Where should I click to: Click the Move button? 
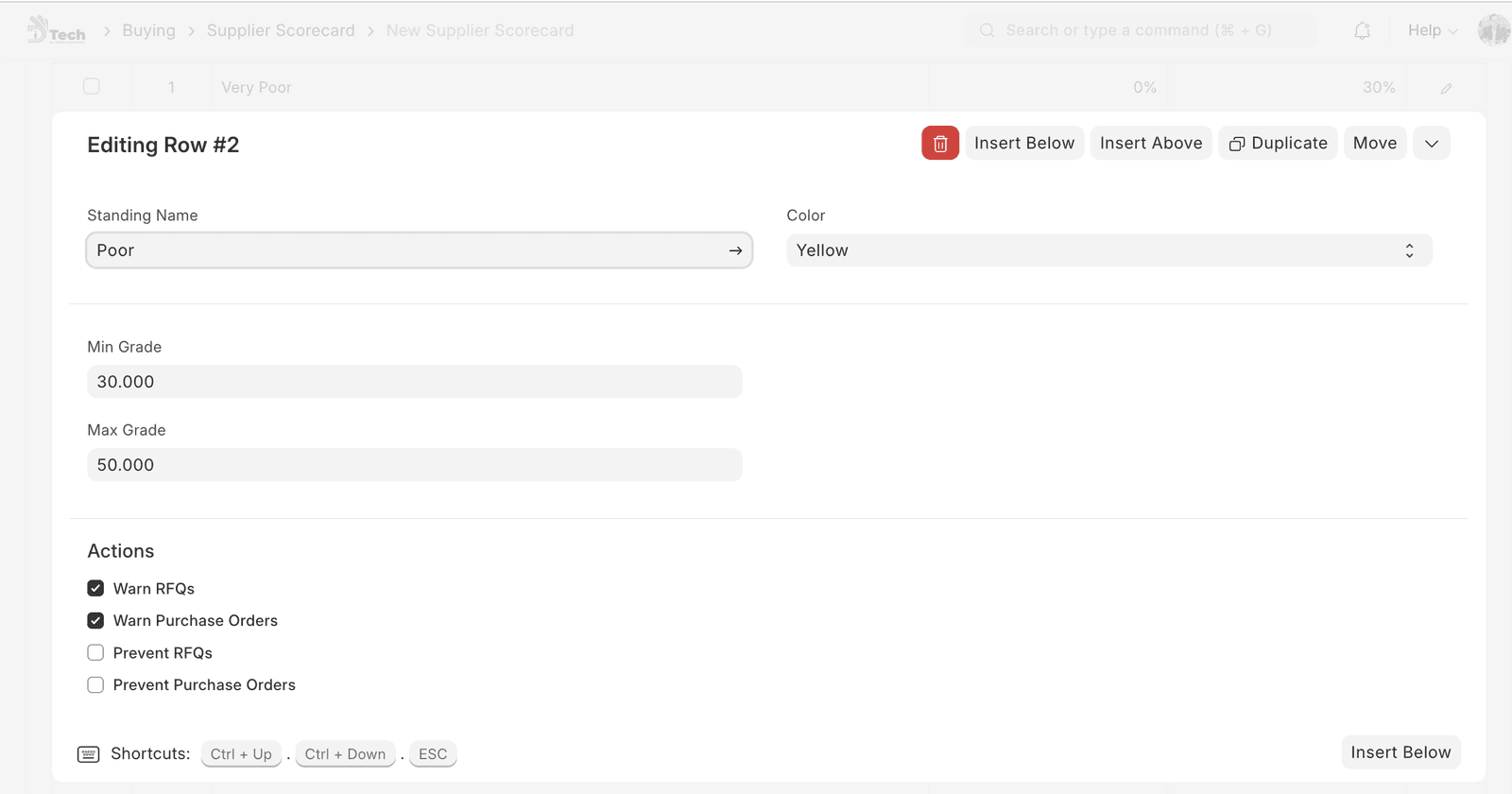[1374, 144]
